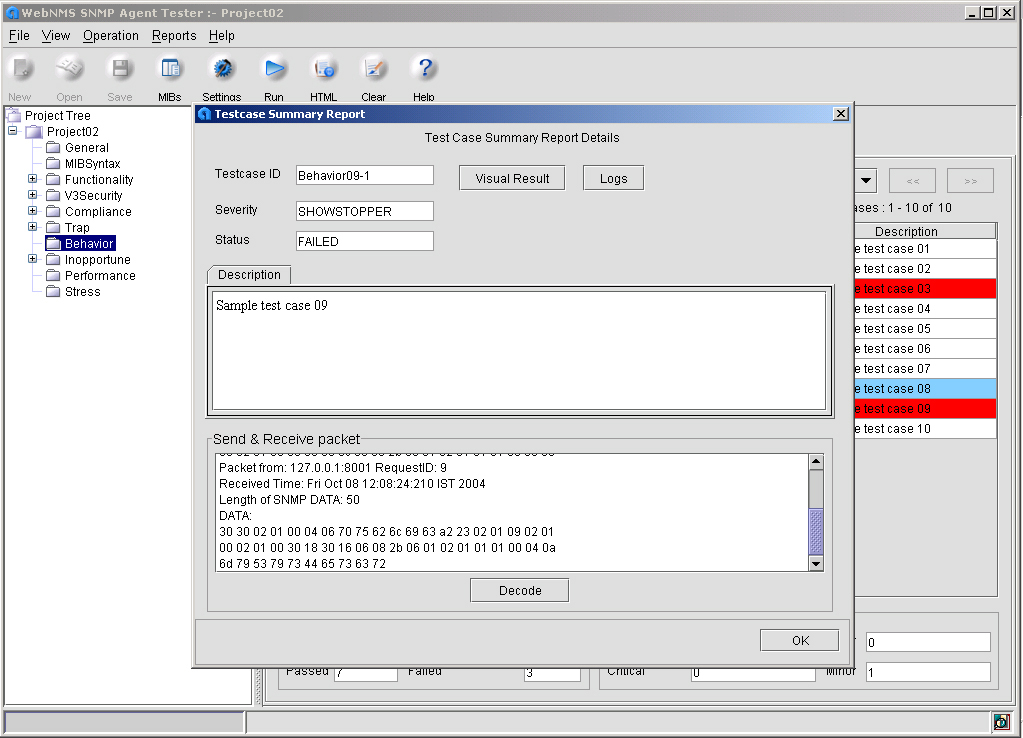The height and width of the screenshot is (738, 1023).
Task: Click the Save toolbar icon
Action: pyautogui.click(x=120, y=69)
